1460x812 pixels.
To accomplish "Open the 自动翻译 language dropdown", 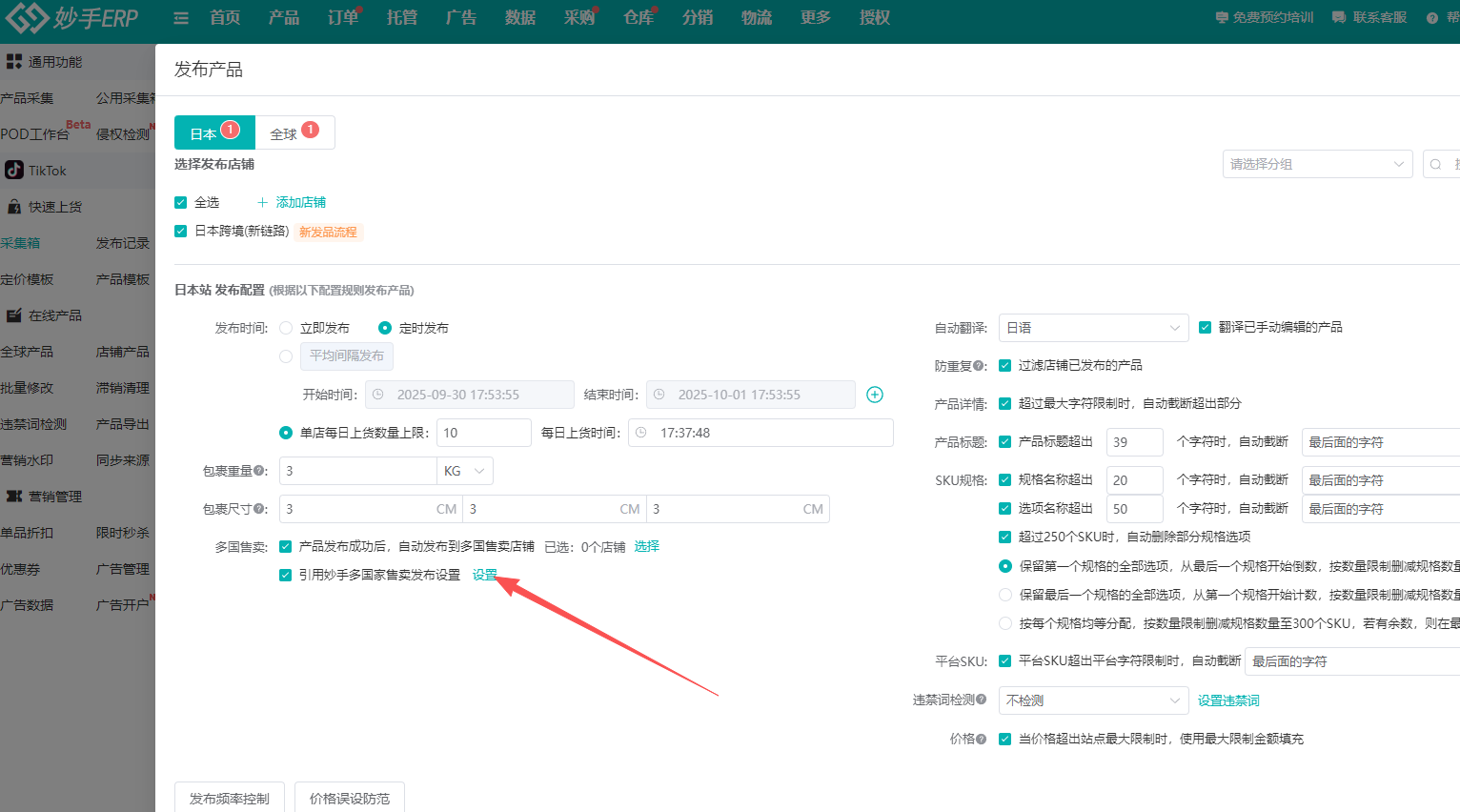I will pyautogui.click(x=1093, y=327).
